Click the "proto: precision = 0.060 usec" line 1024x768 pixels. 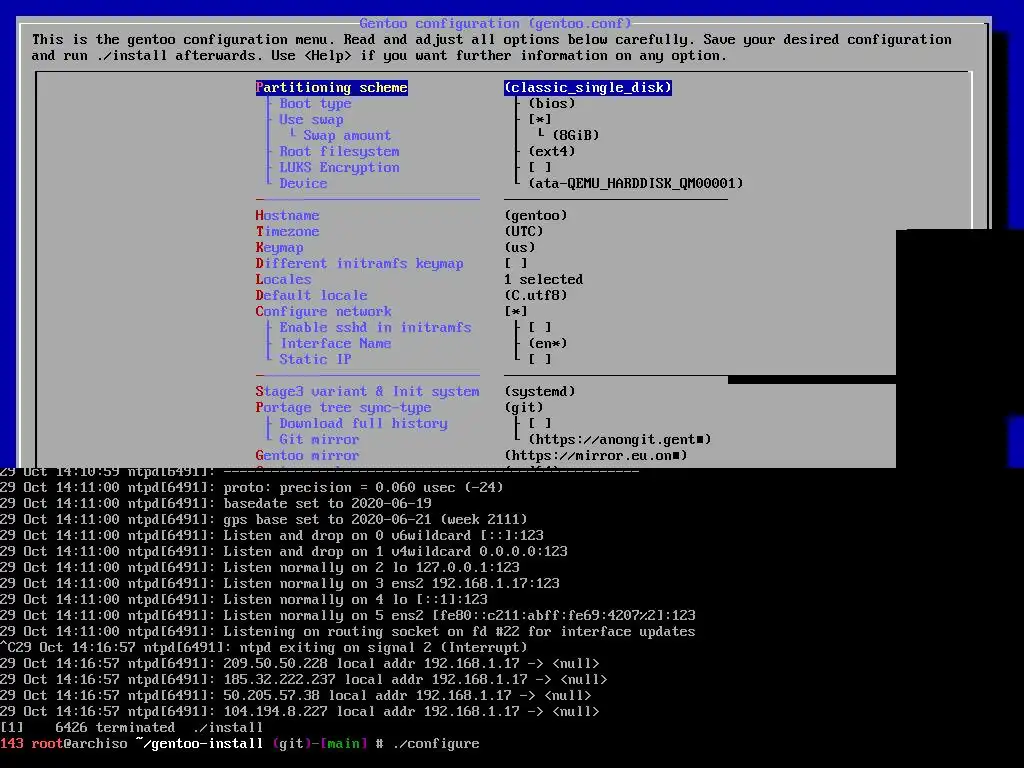(x=251, y=488)
